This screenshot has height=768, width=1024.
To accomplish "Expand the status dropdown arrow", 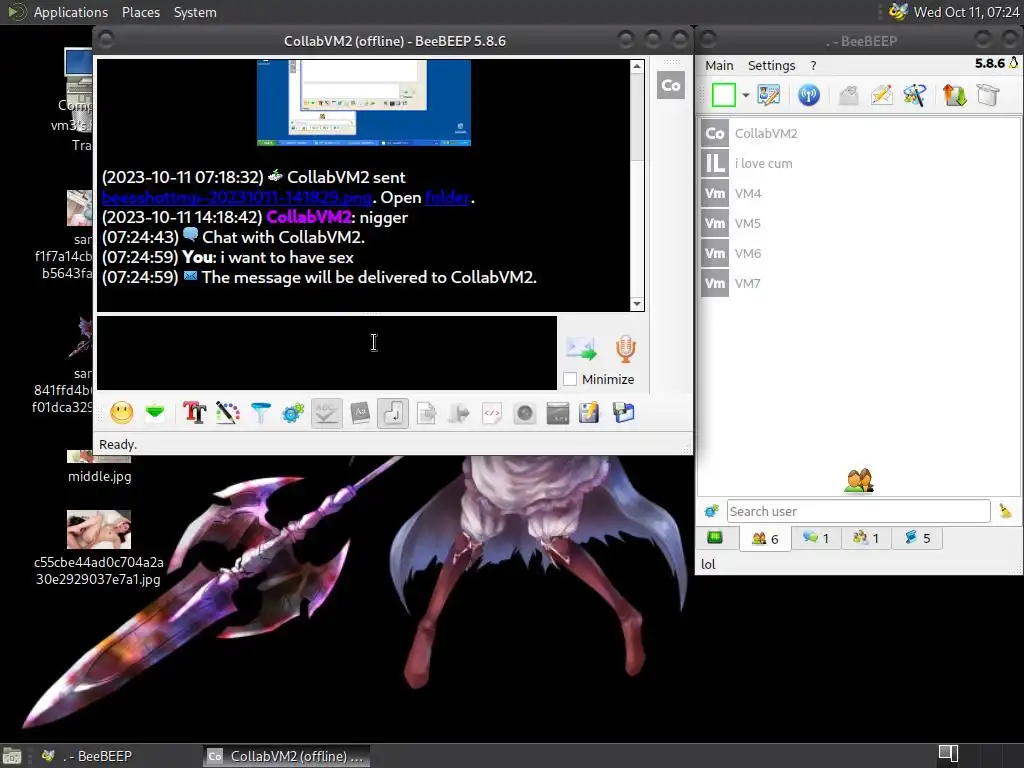I will pos(745,95).
